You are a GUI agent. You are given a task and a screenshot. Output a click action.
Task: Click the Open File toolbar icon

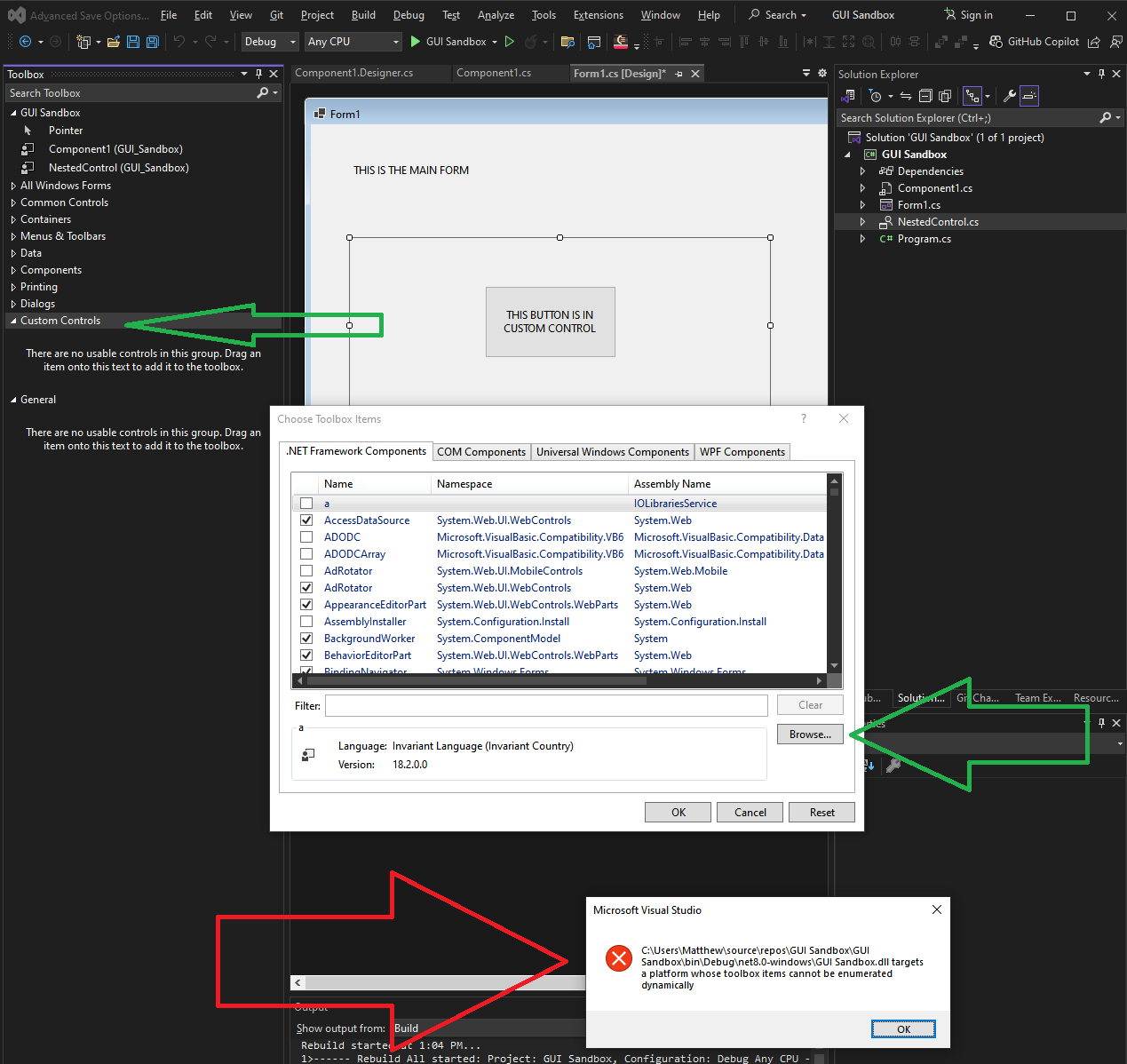114,42
